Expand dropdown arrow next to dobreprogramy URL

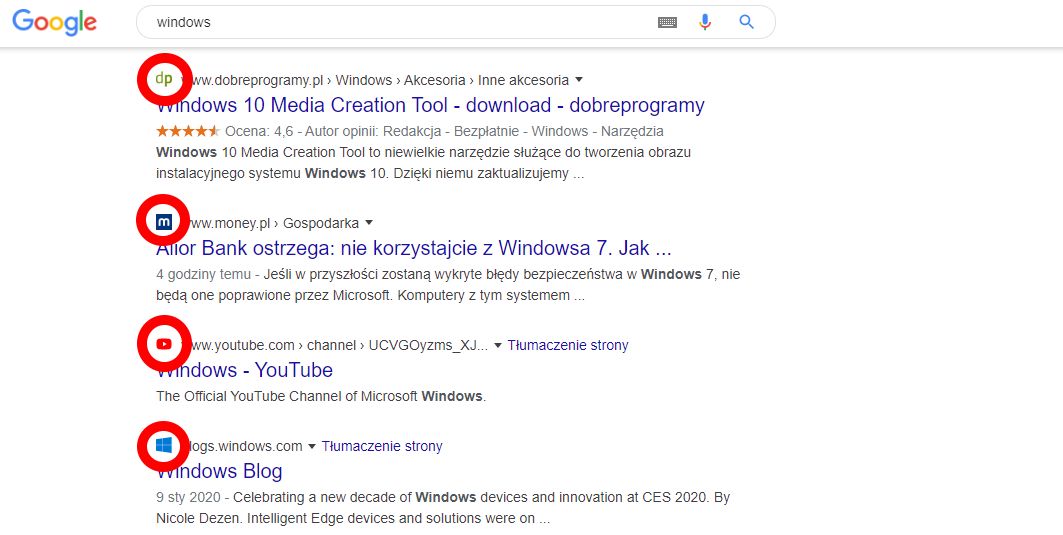click(579, 80)
